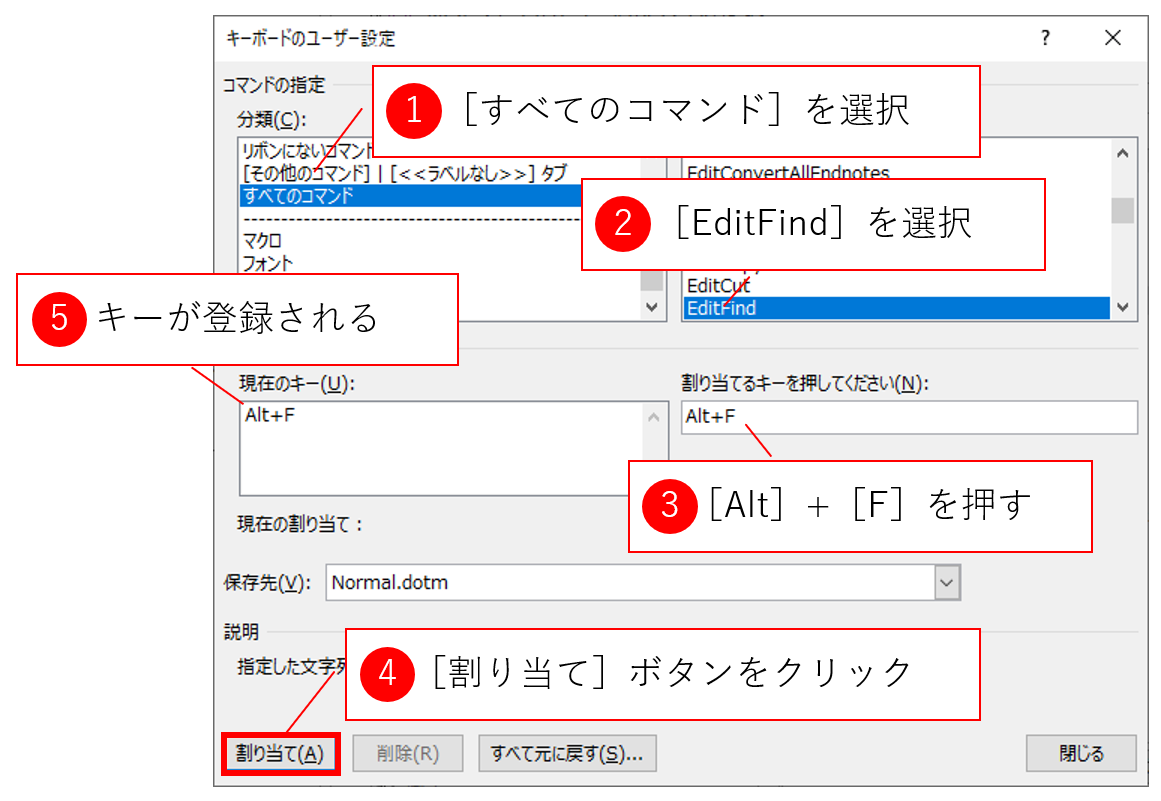Select Alt+F in the 現在のキー list
This screenshot has height=801, width=1161.
270,416
